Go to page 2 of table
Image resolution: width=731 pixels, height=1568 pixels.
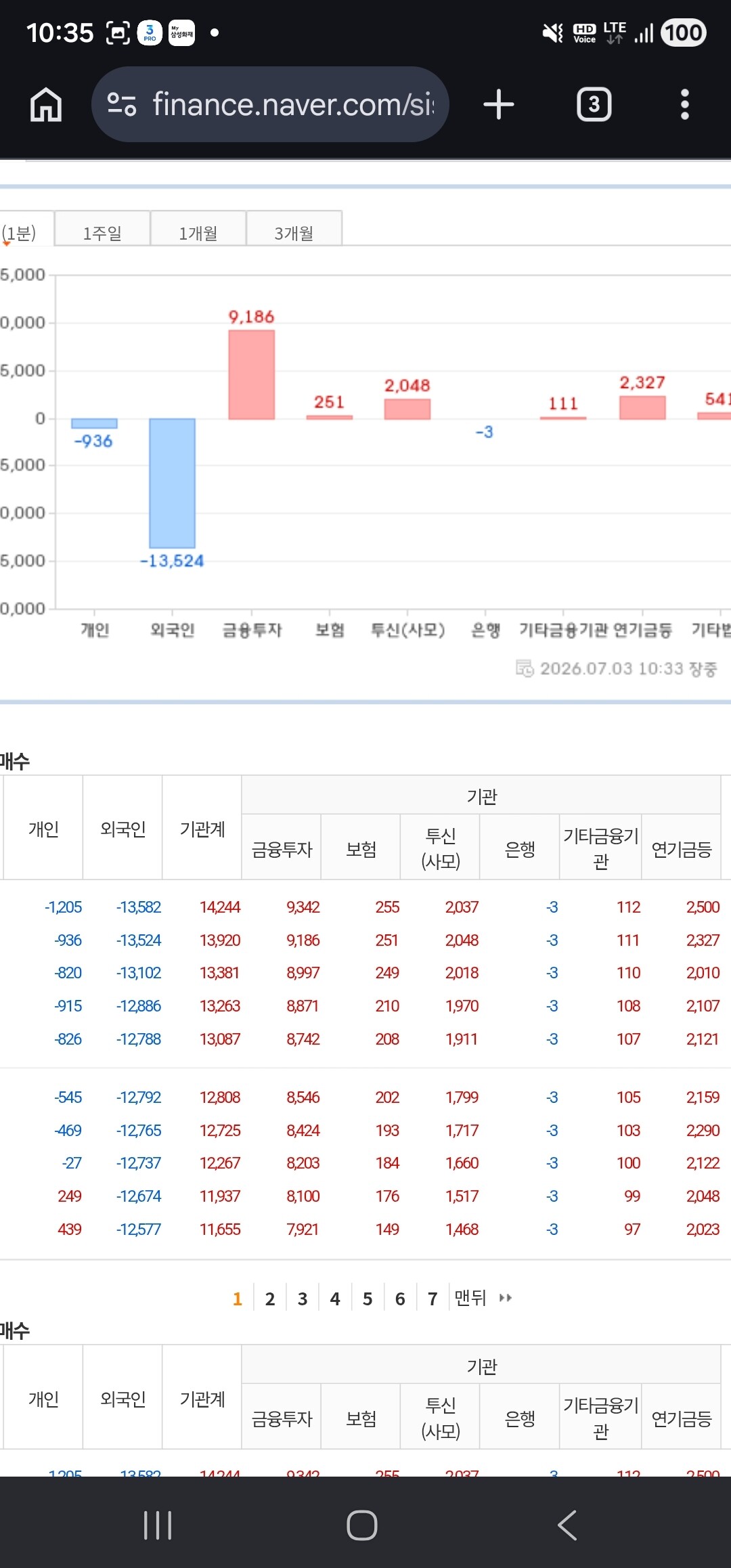tap(270, 1299)
